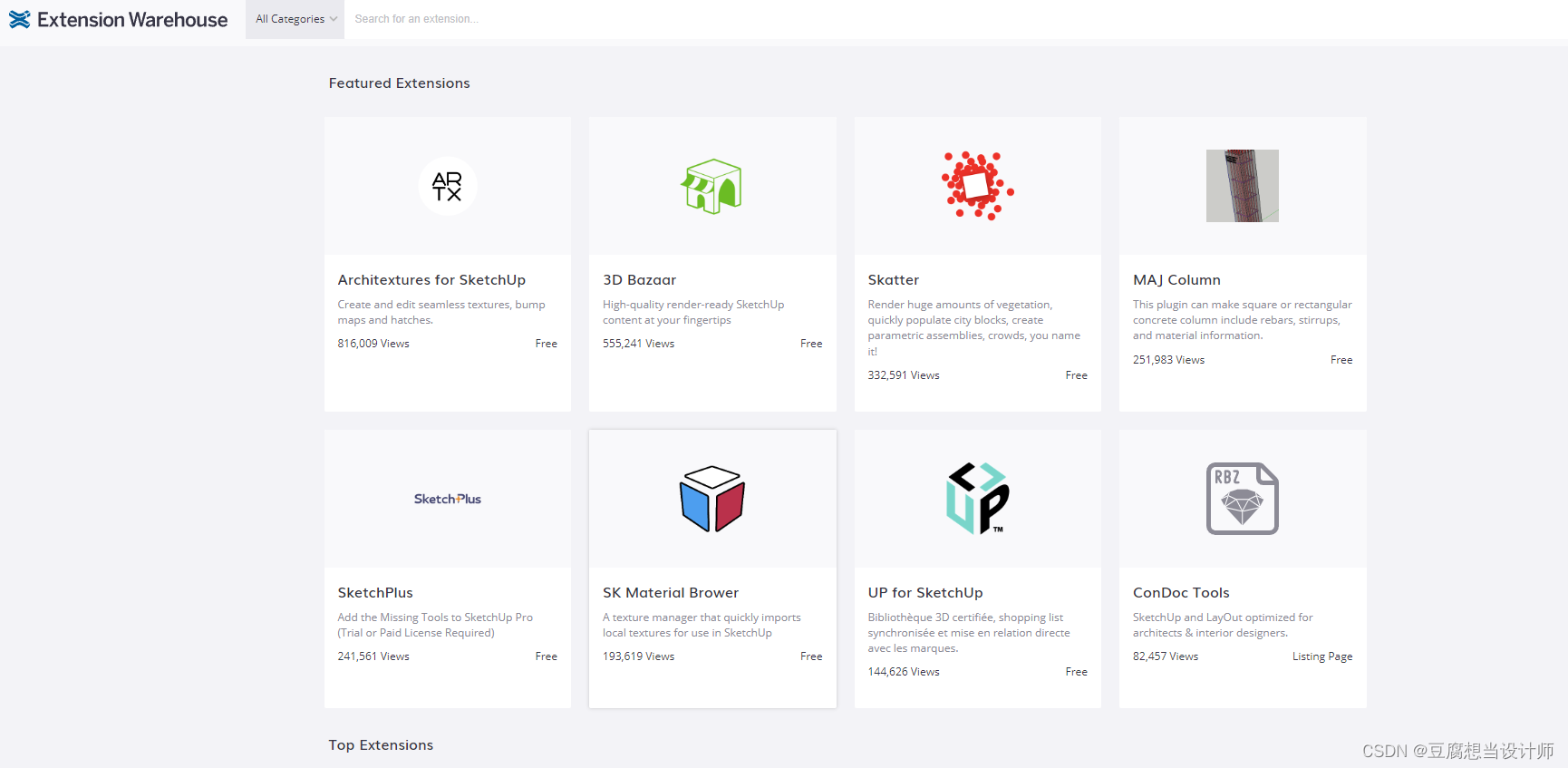Go to Extension Warehouse home title
The width and height of the screenshot is (1568, 768).
click(132, 20)
